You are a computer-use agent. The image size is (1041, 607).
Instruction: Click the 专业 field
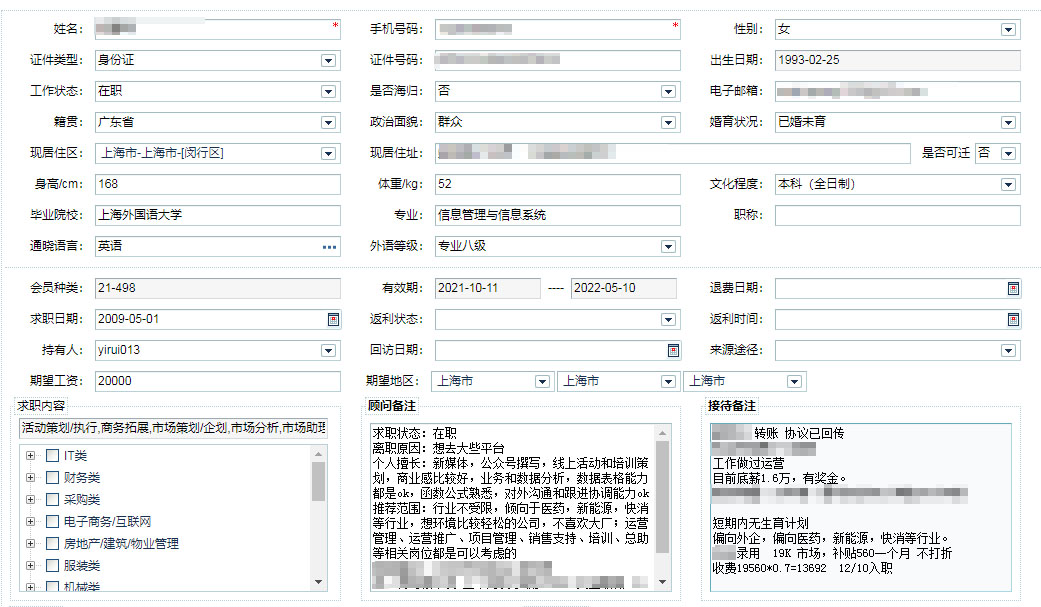558,215
